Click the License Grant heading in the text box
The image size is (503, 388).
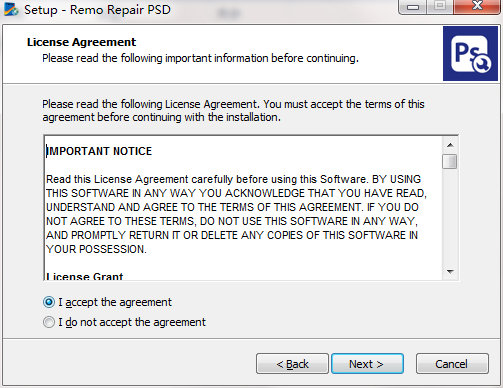(85, 276)
